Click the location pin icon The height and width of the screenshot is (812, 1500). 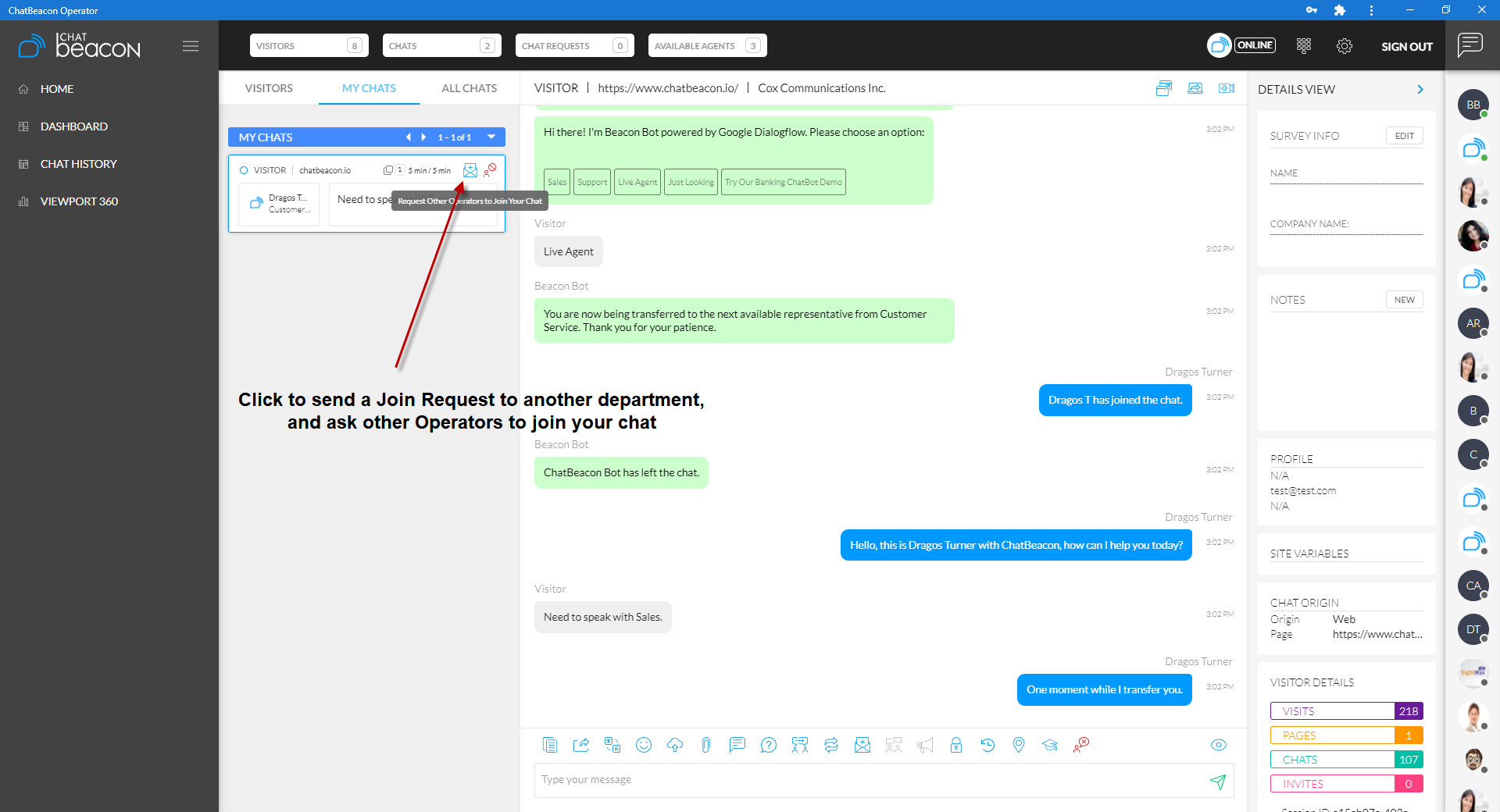point(1019,745)
